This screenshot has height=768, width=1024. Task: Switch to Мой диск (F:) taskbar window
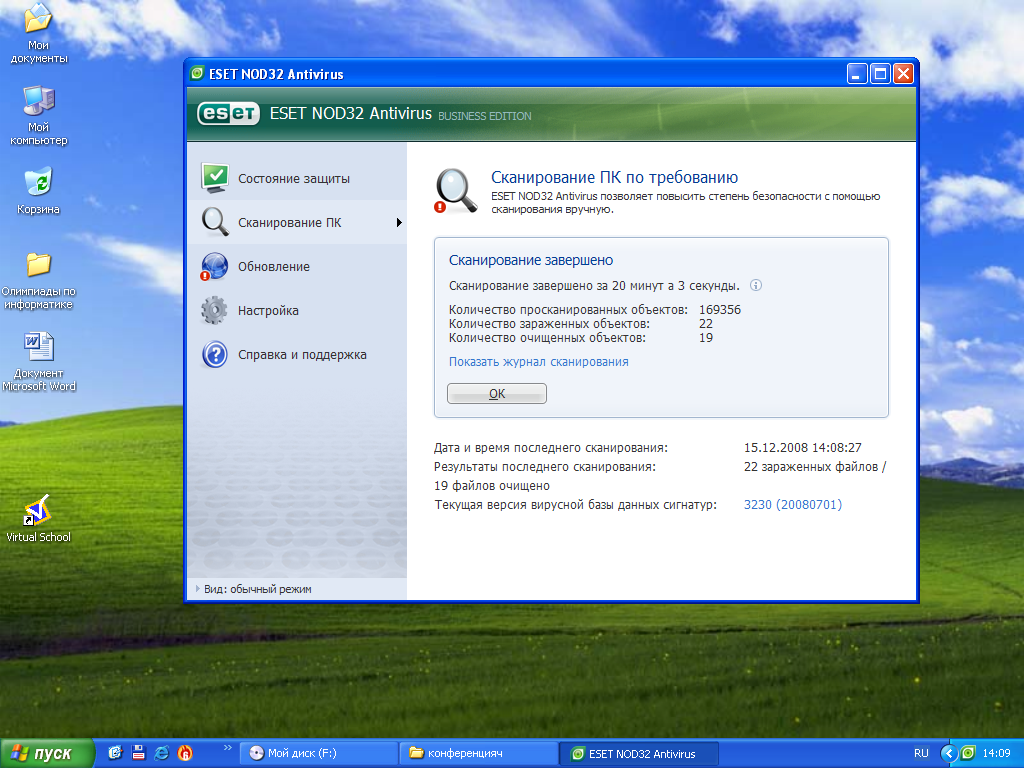[319, 754]
